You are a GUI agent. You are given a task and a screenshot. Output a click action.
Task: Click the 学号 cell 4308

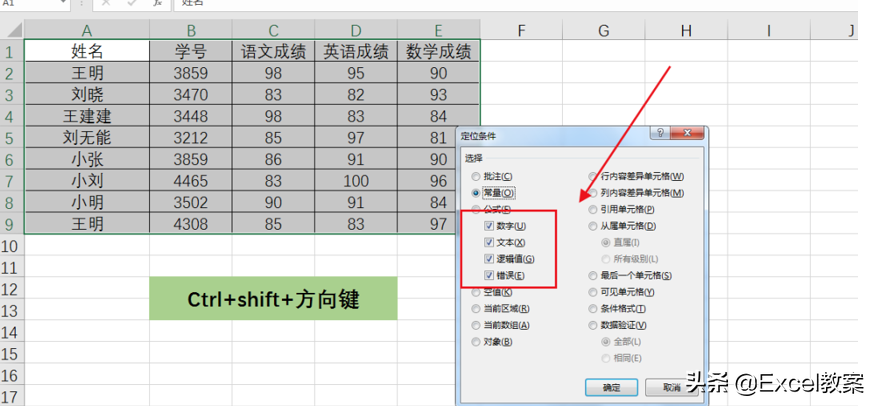(191, 224)
